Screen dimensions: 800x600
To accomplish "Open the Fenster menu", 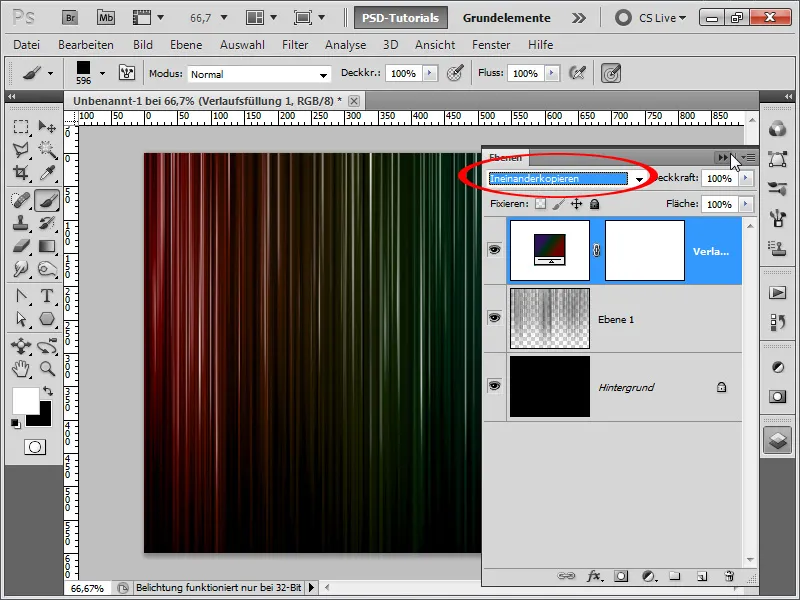I will pyautogui.click(x=491, y=45).
